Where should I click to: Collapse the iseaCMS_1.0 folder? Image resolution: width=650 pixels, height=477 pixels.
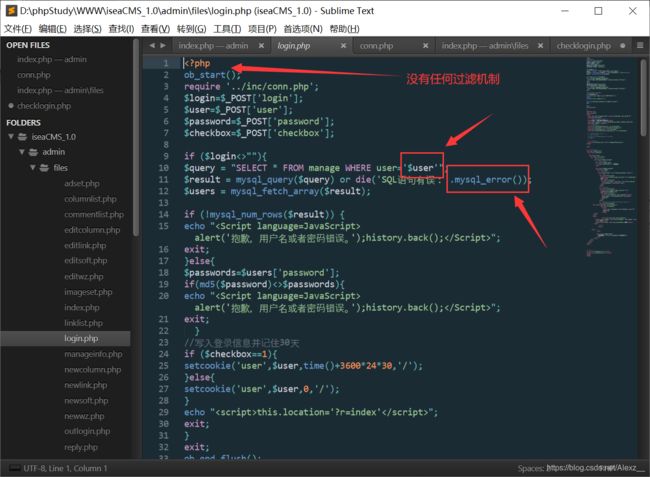point(11,137)
